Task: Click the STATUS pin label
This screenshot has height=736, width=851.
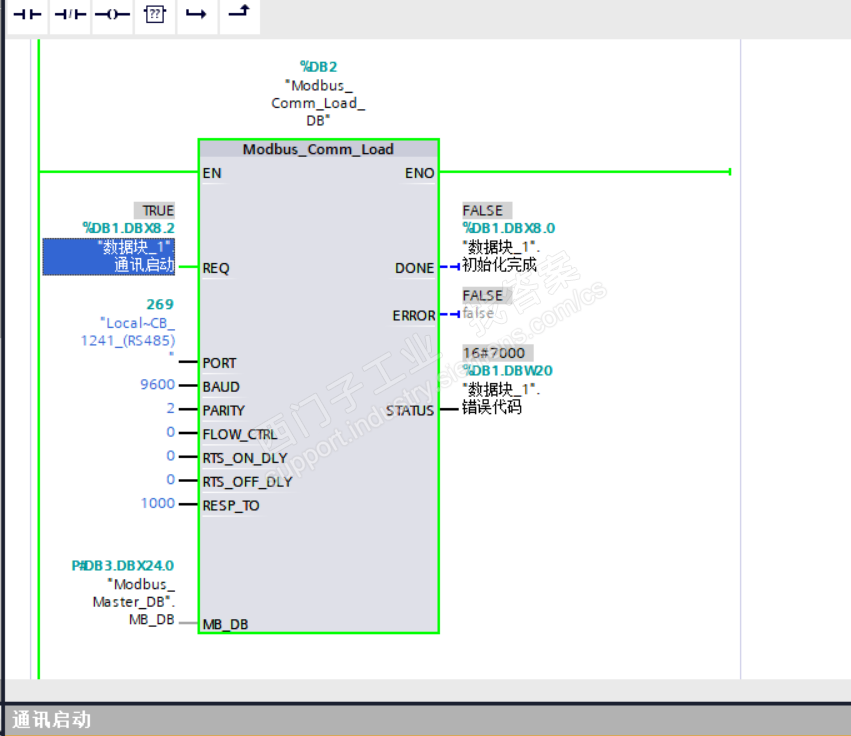Action: click(x=410, y=411)
